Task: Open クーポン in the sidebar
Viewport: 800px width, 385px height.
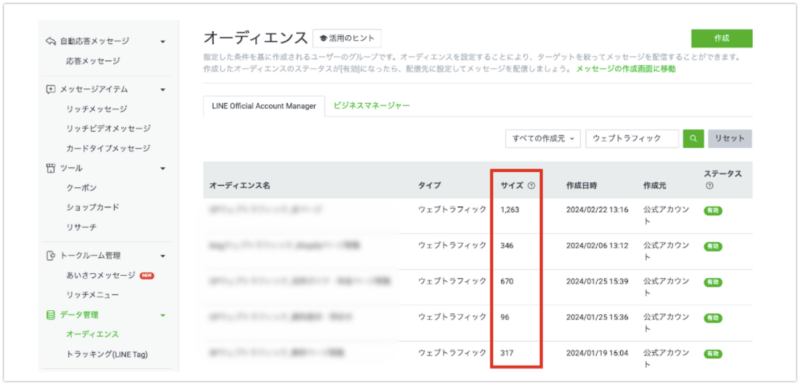Action: [81, 188]
